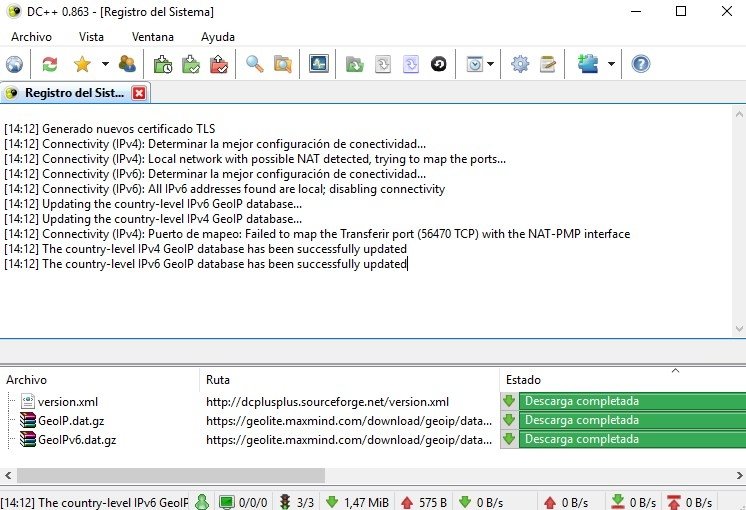
Task: Click the log scrollbar down arrow
Action: click(x=739, y=328)
